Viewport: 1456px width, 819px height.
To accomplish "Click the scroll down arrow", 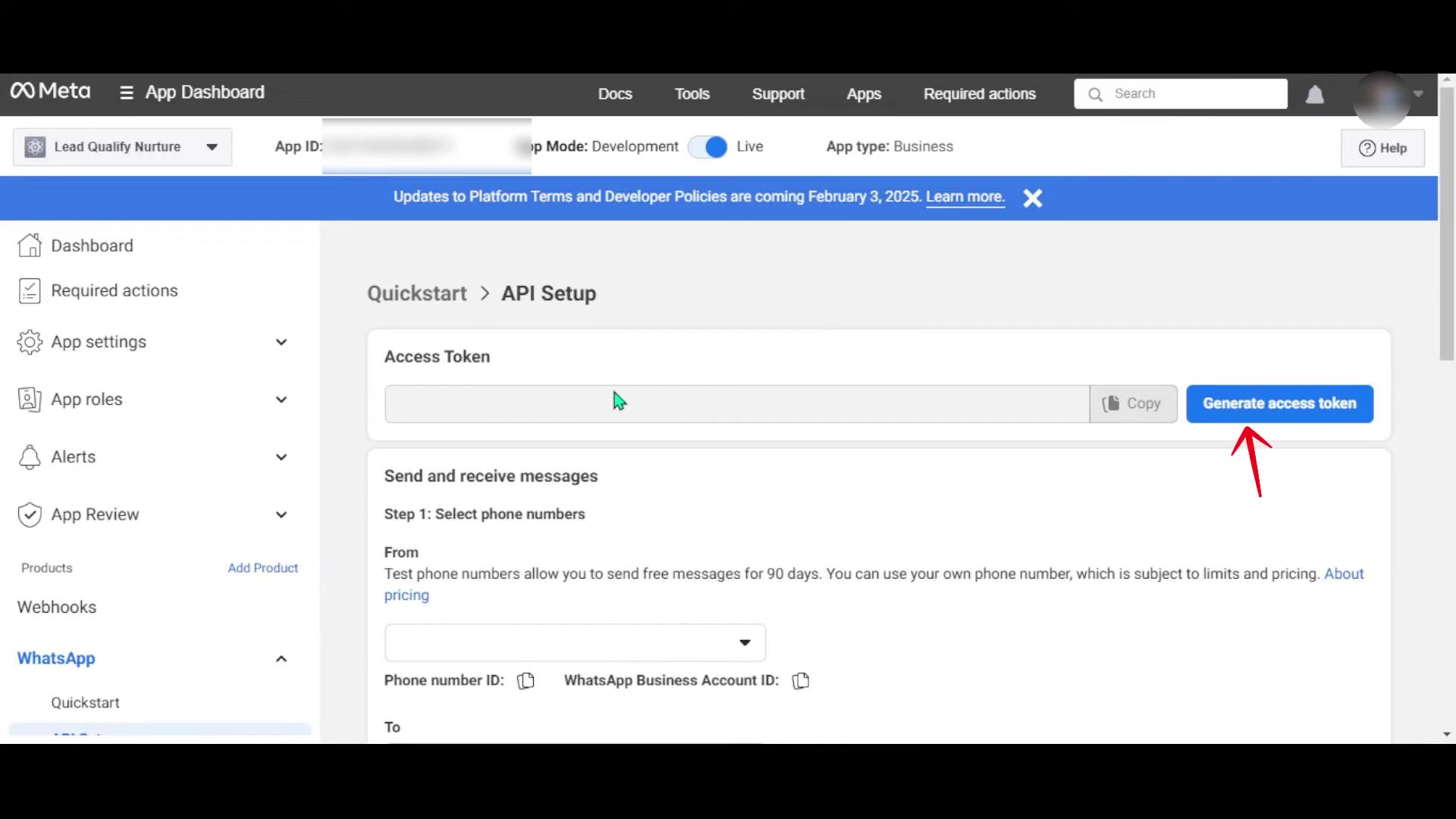I will pos(1447,735).
